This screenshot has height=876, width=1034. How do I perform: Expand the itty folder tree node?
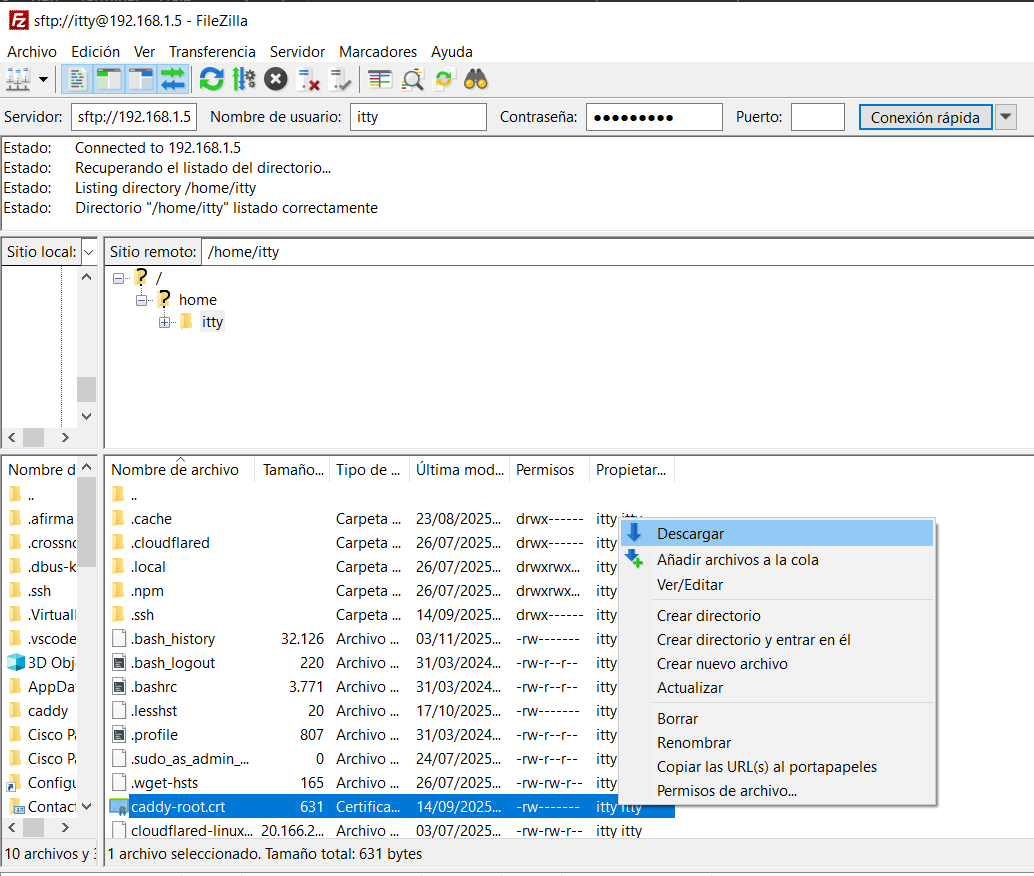point(164,322)
